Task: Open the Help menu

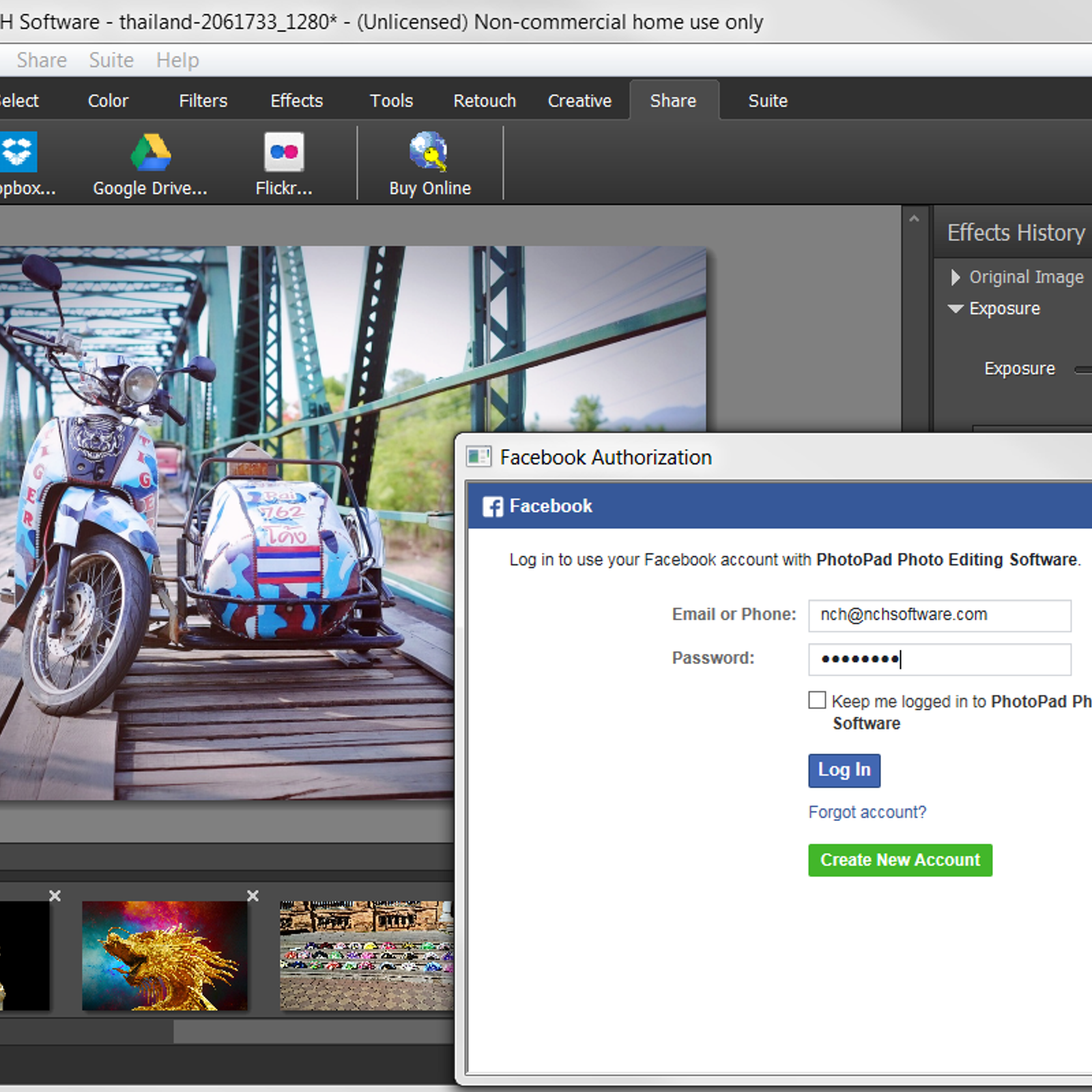Action: coord(177,60)
